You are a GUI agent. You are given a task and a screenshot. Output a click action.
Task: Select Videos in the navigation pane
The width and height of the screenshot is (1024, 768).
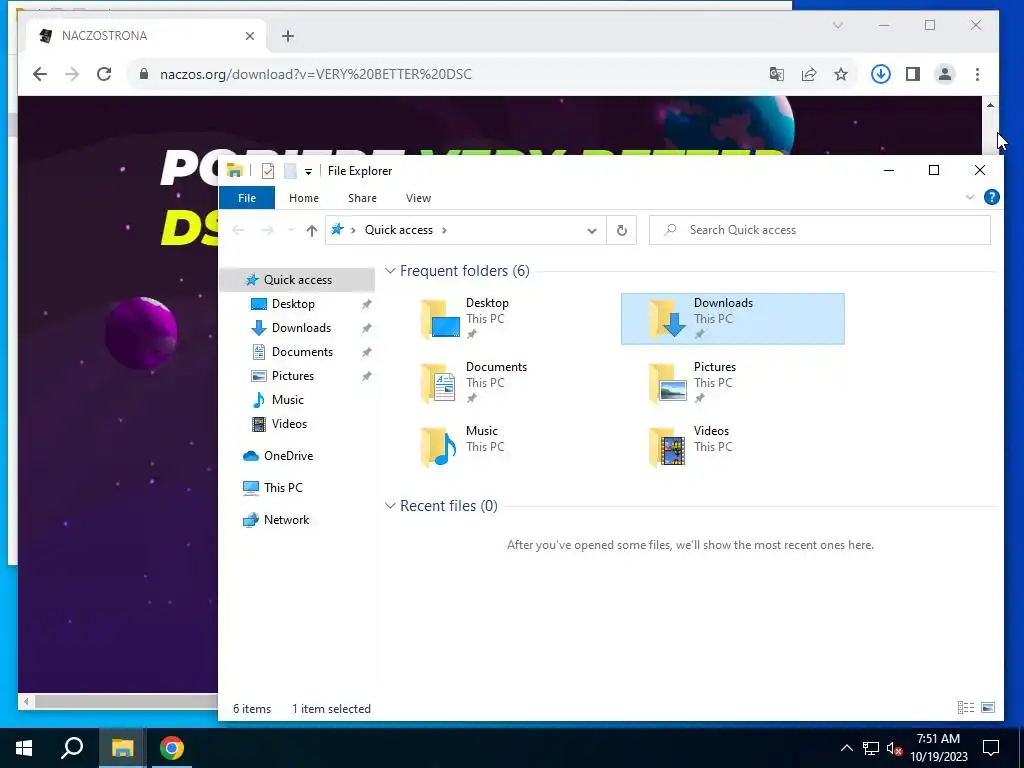pyautogui.click(x=289, y=424)
